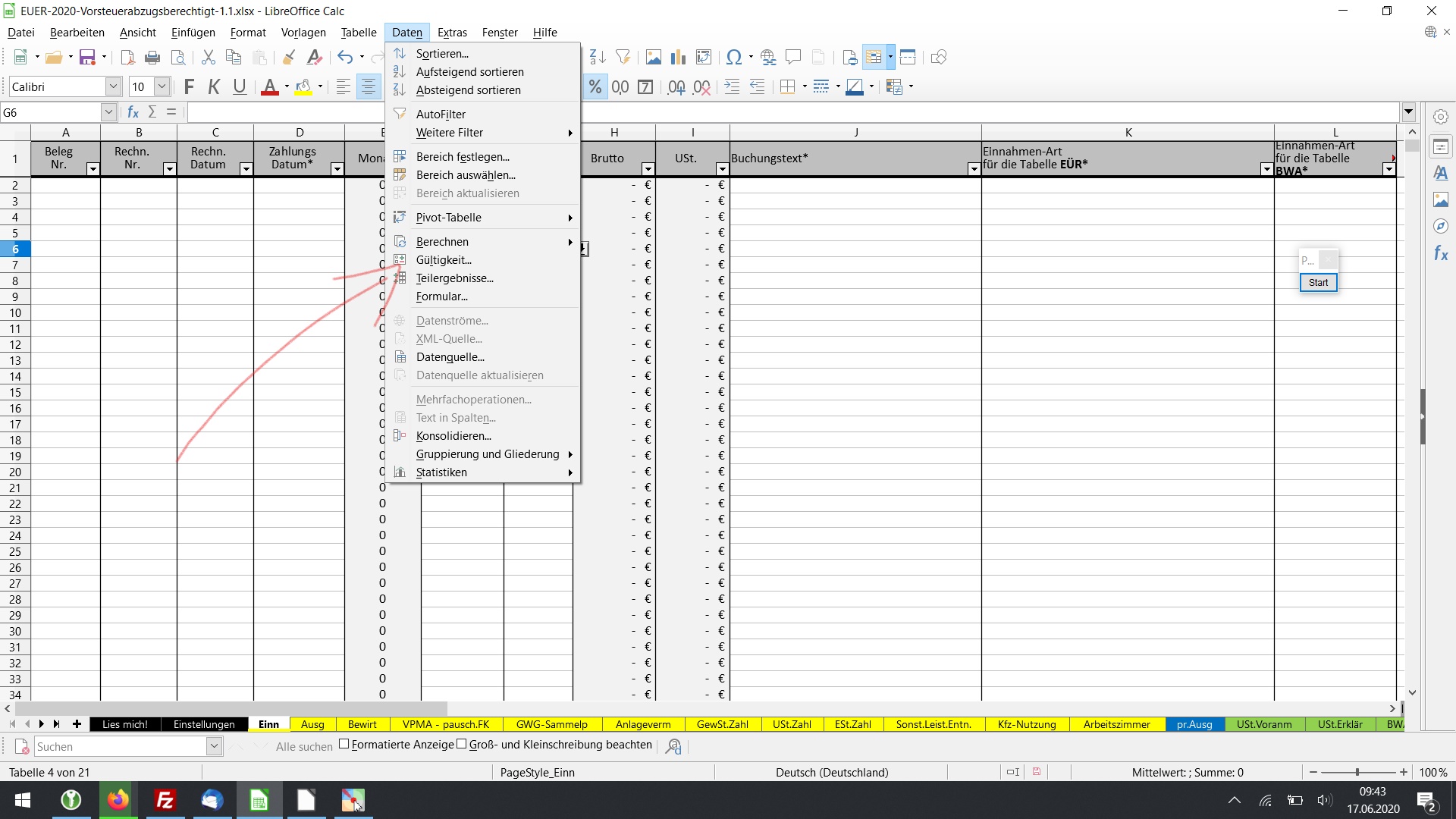The image size is (1456, 819).
Task: Click the Delete decimal place icon
Action: (x=702, y=87)
